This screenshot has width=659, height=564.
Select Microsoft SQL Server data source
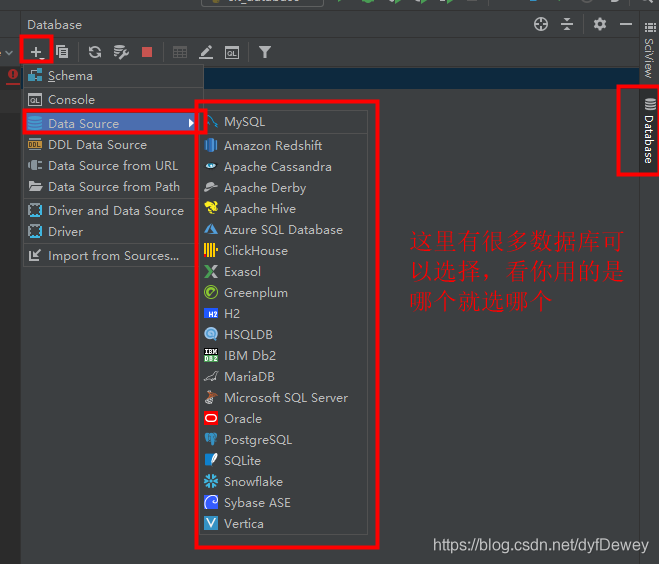pyautogui.click(x=285, y=398)
